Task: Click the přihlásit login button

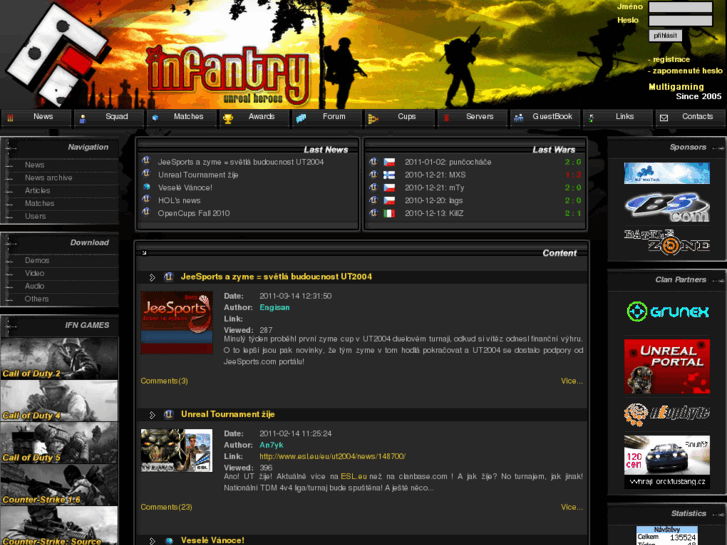Action: click(x=665, y=35)
